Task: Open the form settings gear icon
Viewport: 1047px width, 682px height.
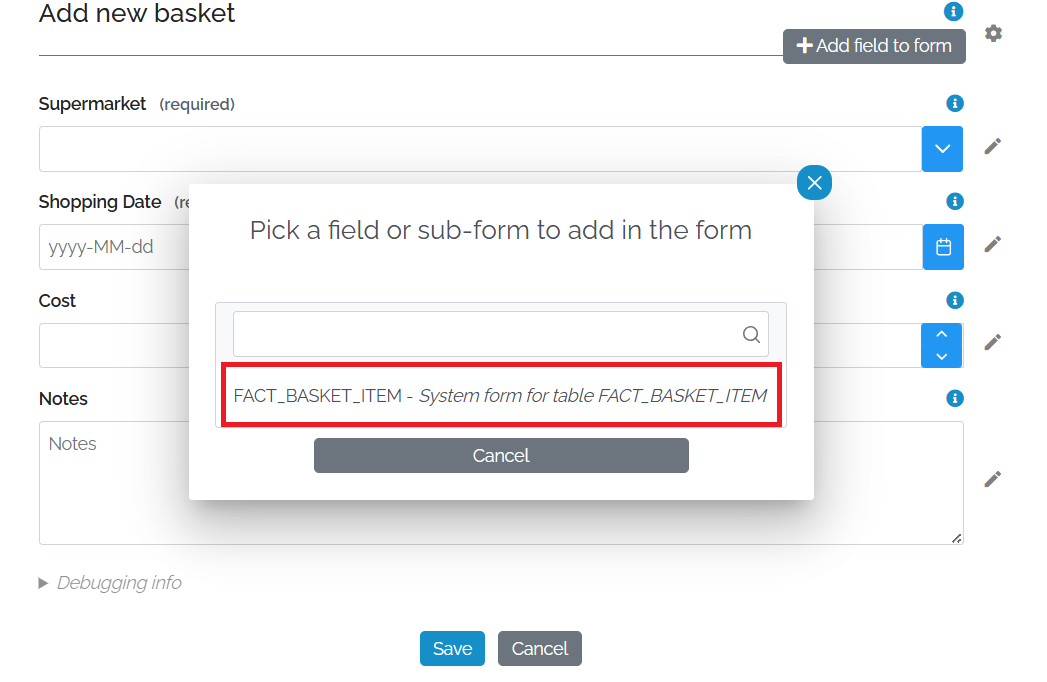Action: click(993, 32)
